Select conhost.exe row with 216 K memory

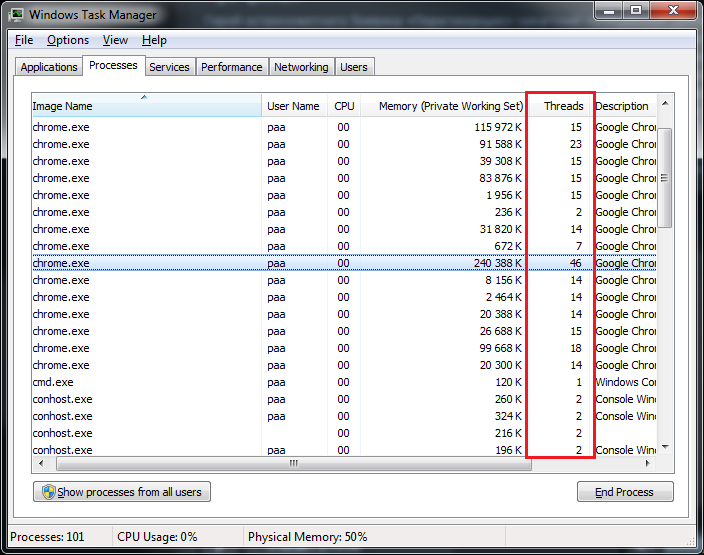344,433
